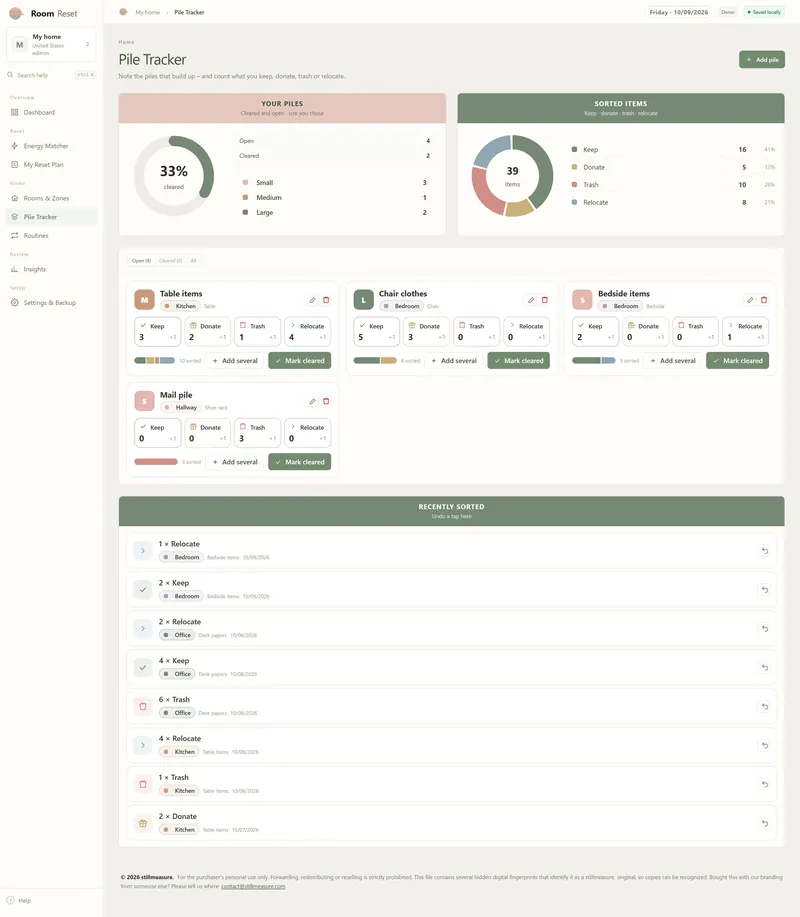Open Routines in the sidebar
The image size is (800, 917).
pyautogui.click(x=51, y=236)
